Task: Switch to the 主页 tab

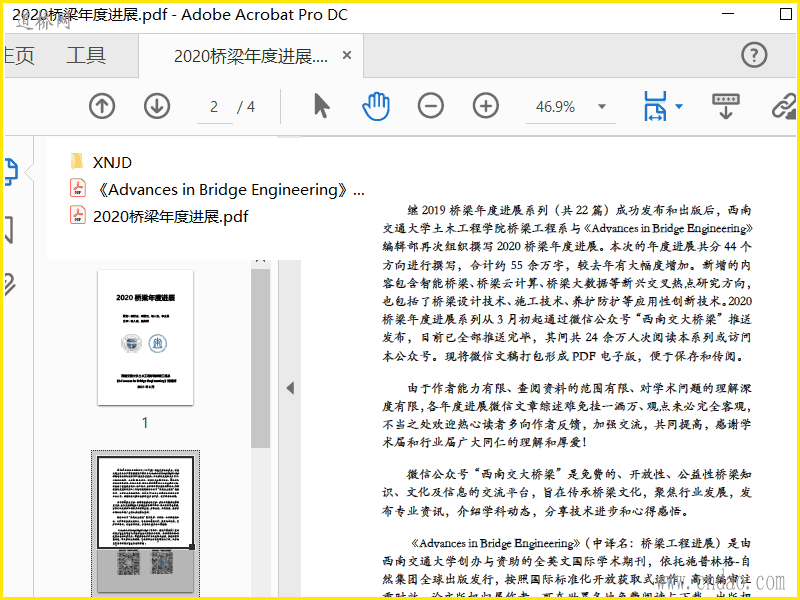Action: pyautogui.click(x=19, y=55)
